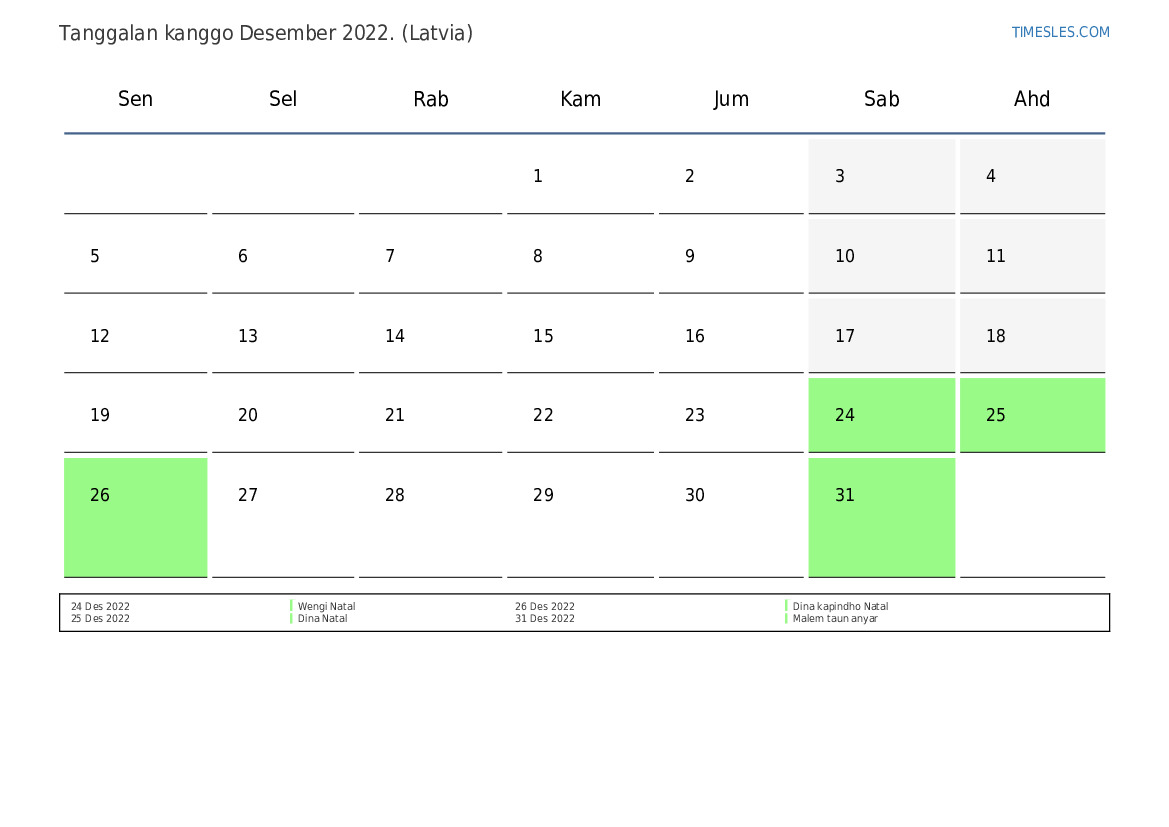Select the green holiday cell dated 25
Screen dimensions: 1169x827
(1031, 415)
